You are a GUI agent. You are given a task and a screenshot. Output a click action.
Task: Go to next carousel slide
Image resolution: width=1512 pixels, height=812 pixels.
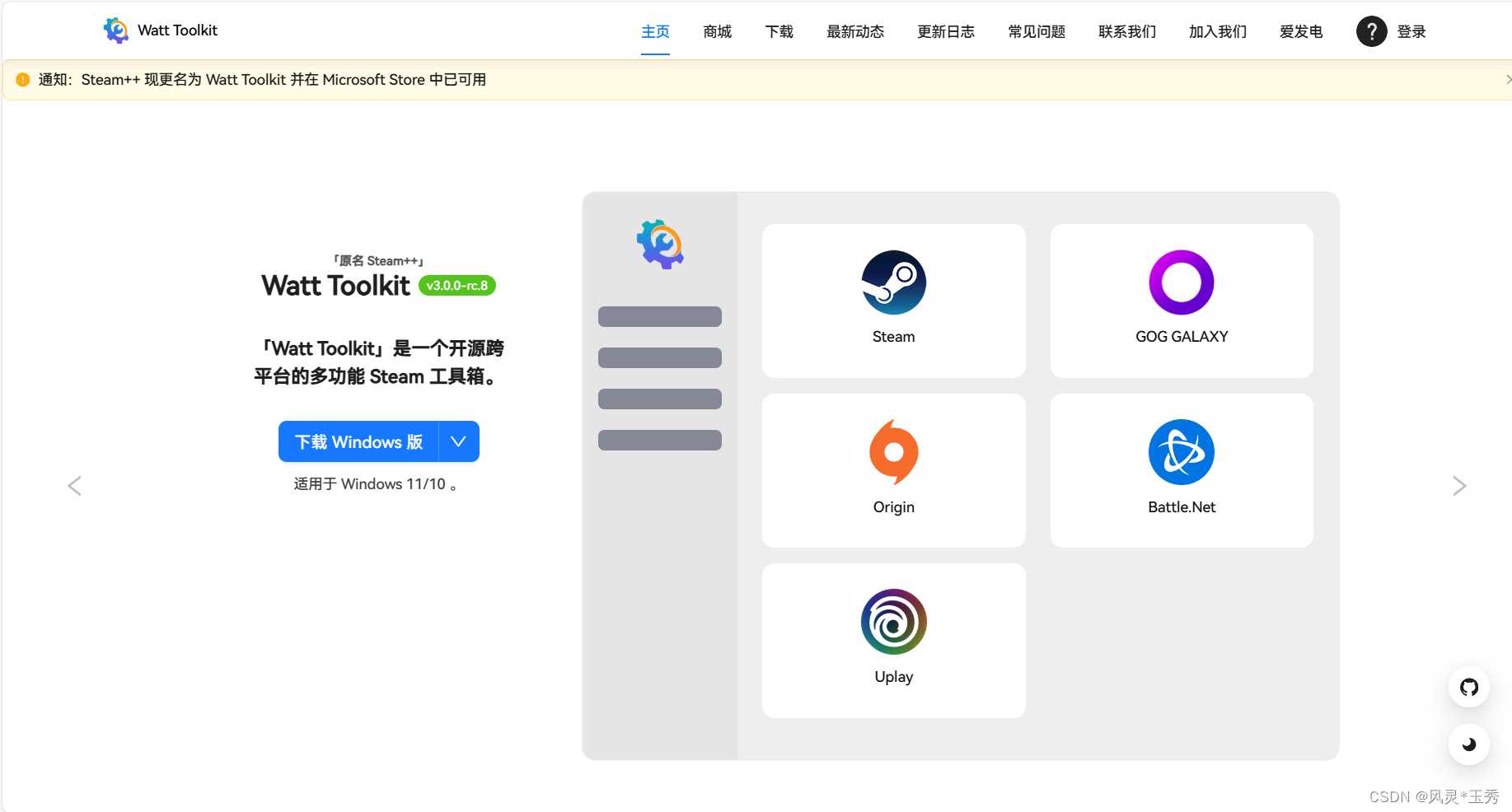[1459, 486]
